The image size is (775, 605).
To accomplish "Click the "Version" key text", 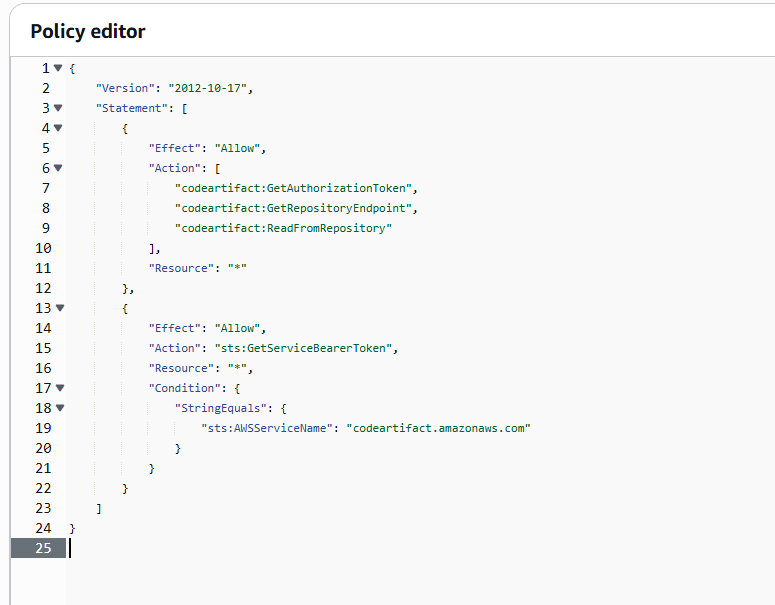I will click(x=125, y=88).
